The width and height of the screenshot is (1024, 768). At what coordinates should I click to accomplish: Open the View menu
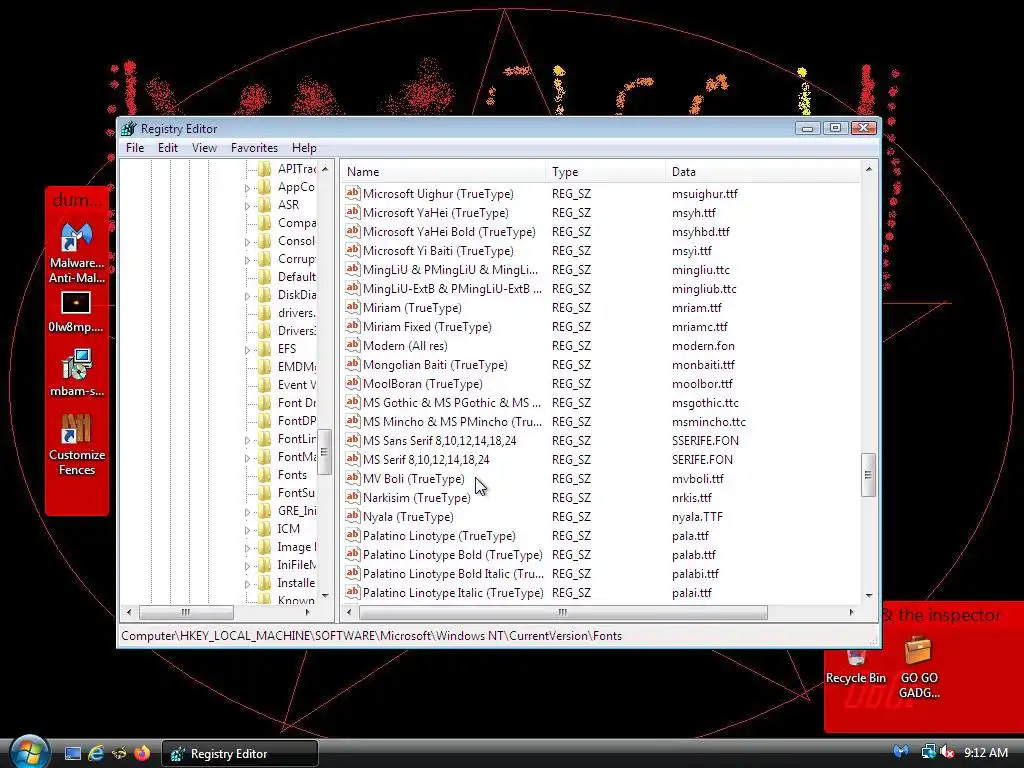(204, 148)
